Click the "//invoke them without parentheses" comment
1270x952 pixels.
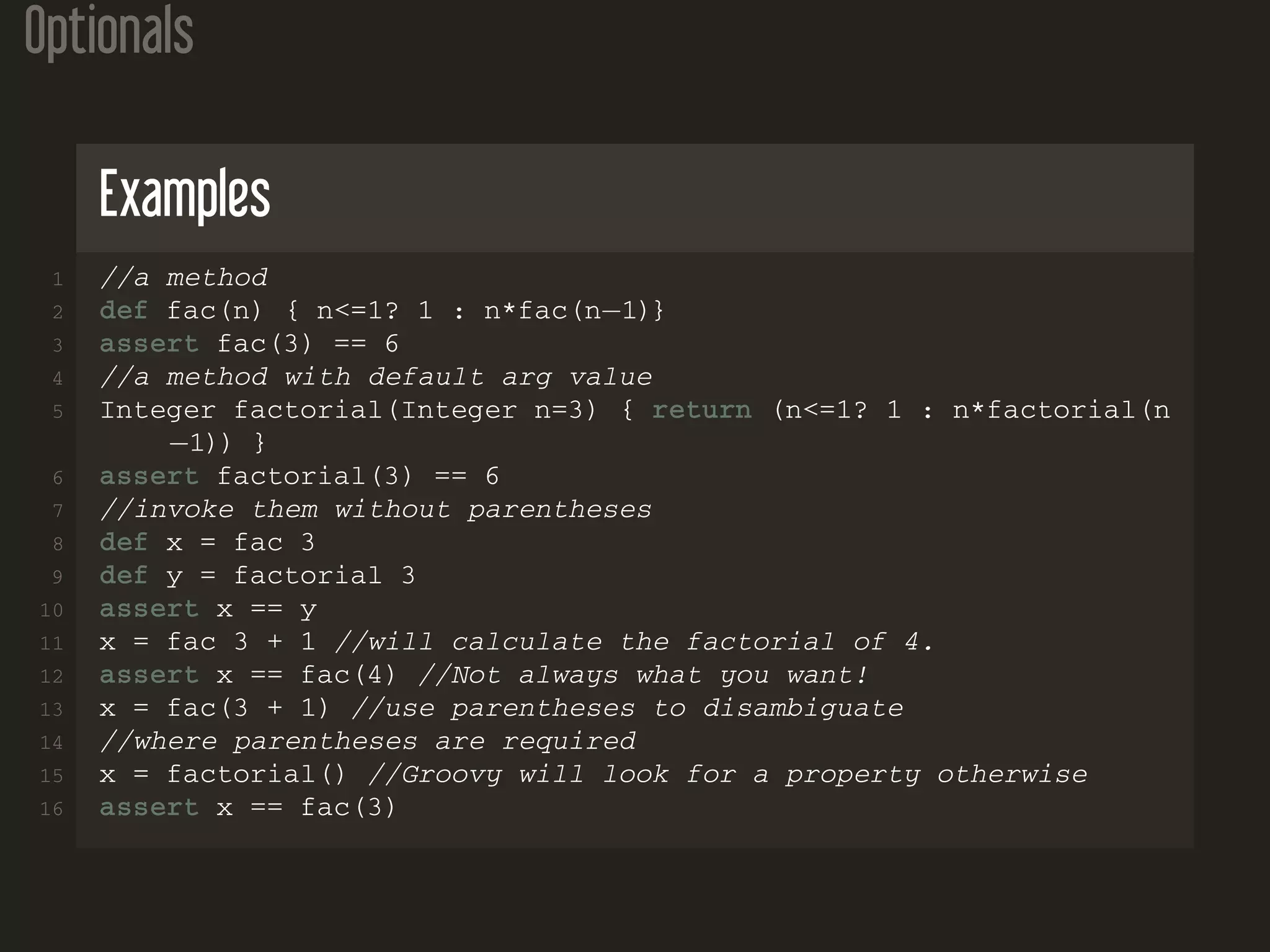(x=376, y=509)
